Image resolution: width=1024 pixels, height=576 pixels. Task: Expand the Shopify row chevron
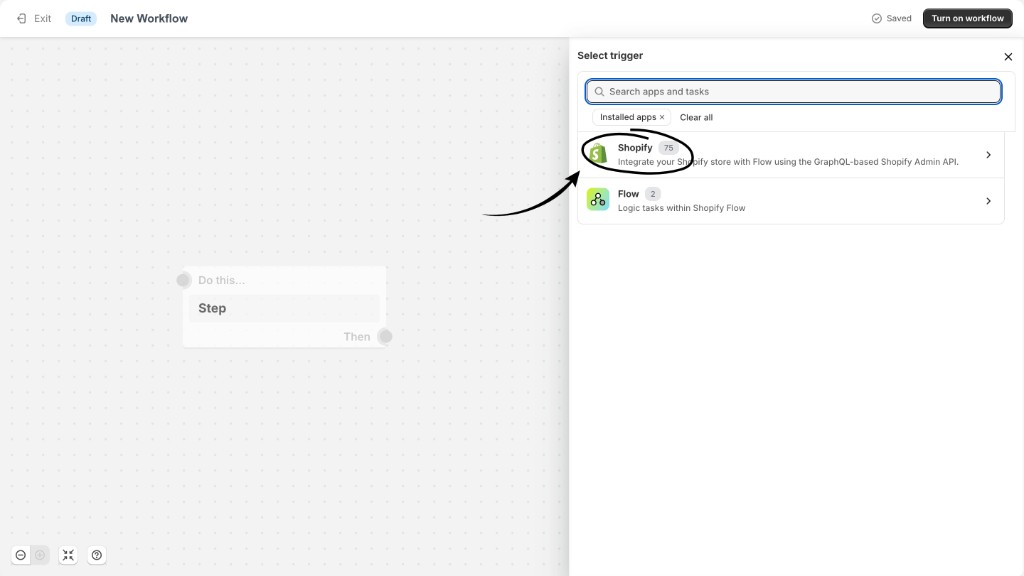click(x=988, y=155)
